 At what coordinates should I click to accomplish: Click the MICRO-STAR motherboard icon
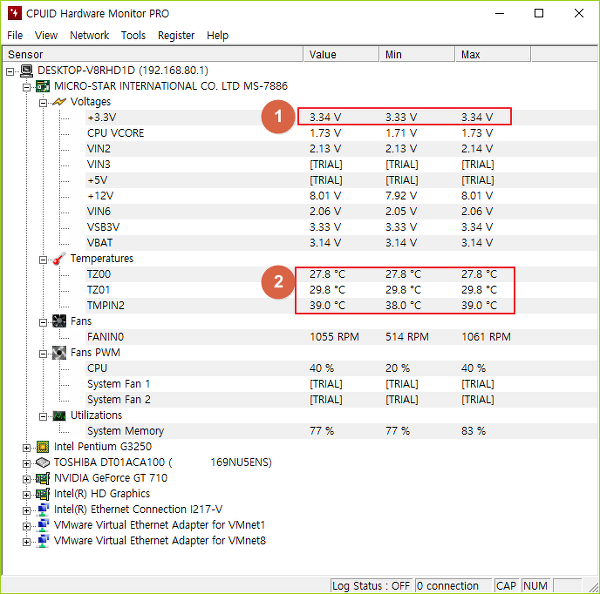coord(43,86)
